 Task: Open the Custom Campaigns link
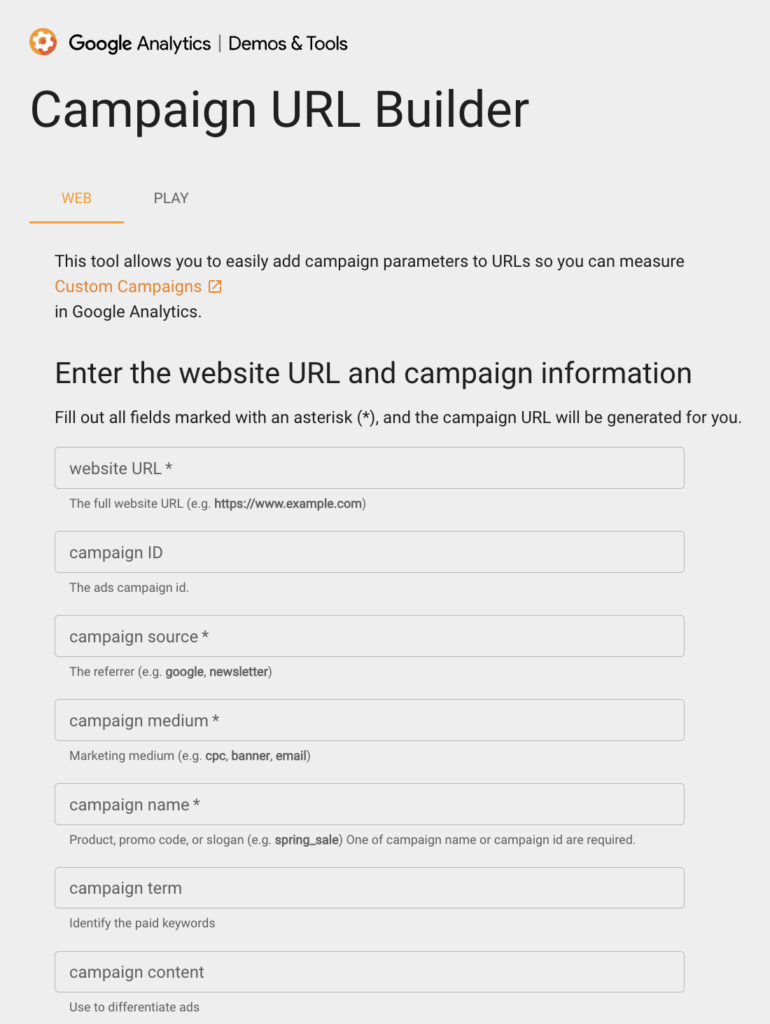coord(128,287)
